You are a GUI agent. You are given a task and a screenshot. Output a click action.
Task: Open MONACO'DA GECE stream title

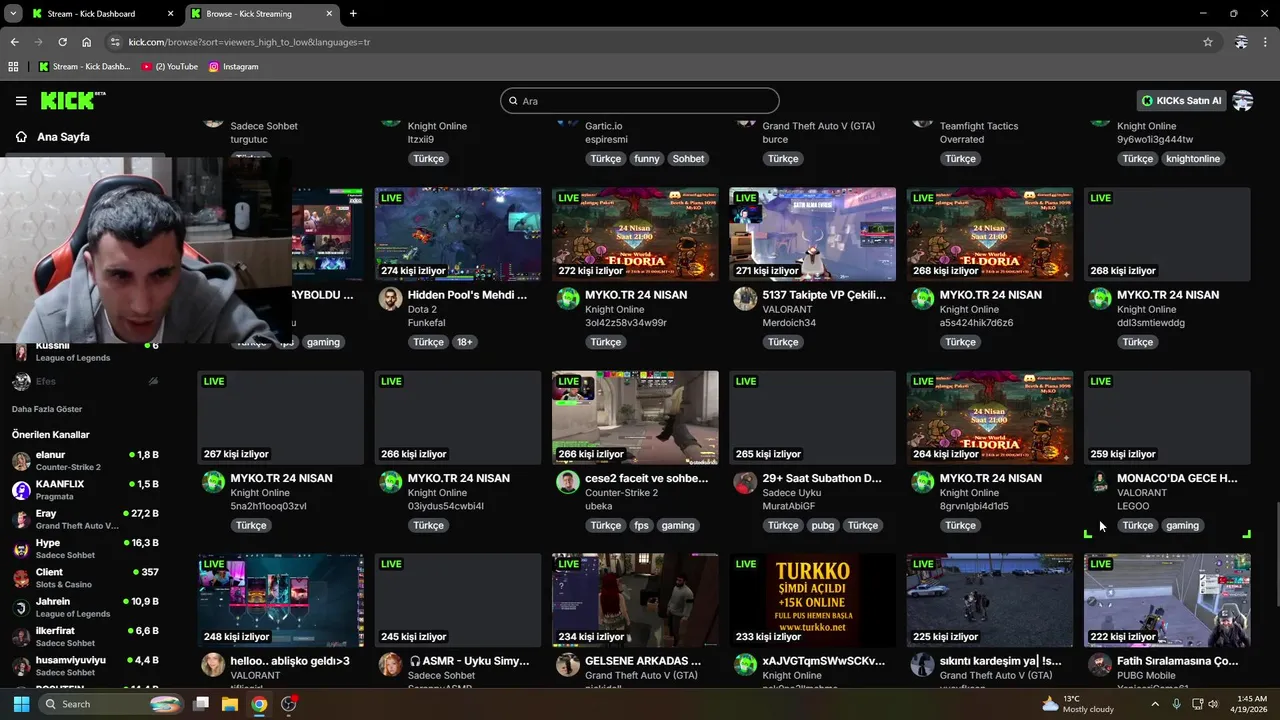point(1177,478)
